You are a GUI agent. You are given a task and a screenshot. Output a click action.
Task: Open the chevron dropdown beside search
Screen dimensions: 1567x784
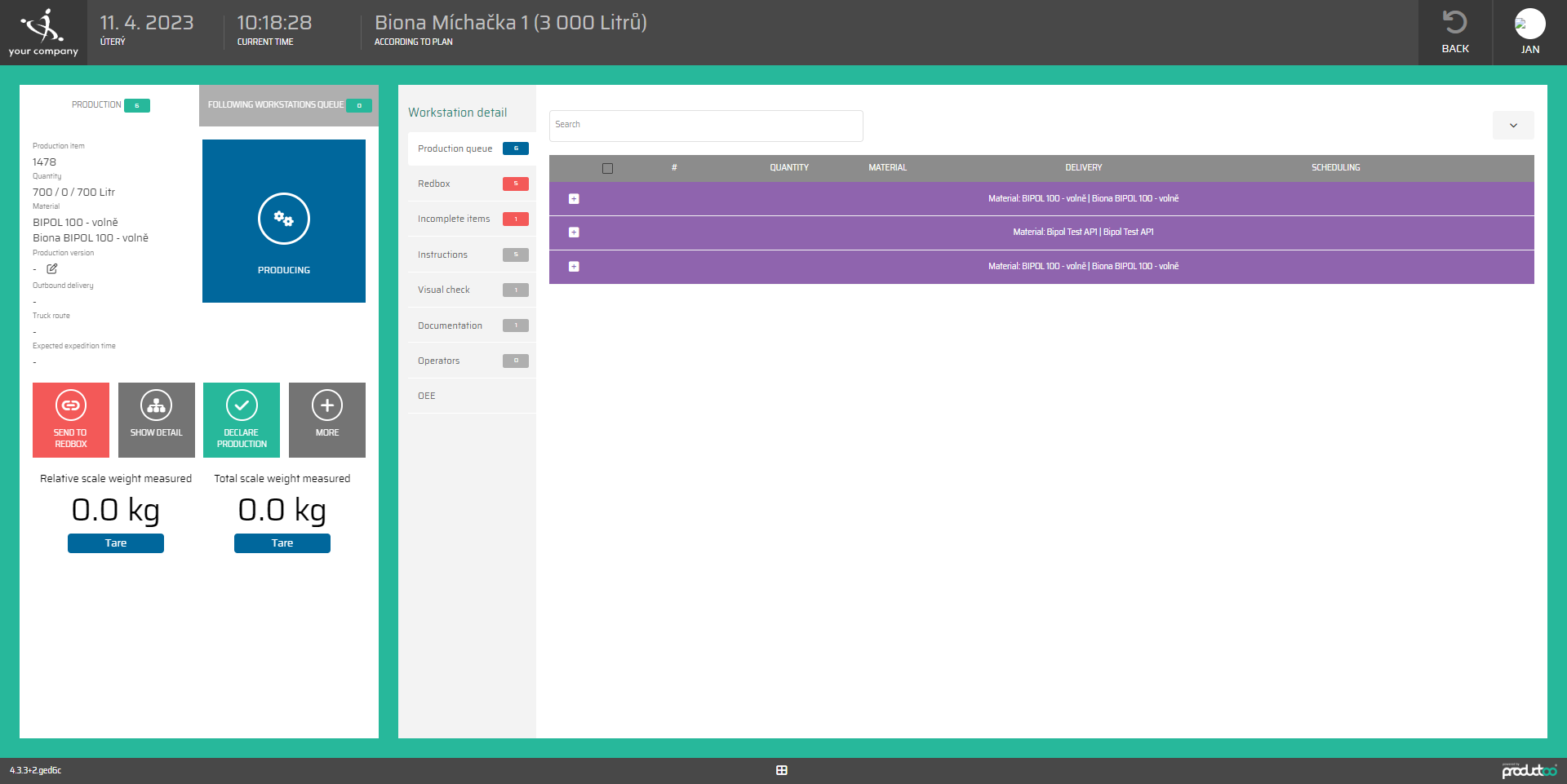click(1512, 126)
